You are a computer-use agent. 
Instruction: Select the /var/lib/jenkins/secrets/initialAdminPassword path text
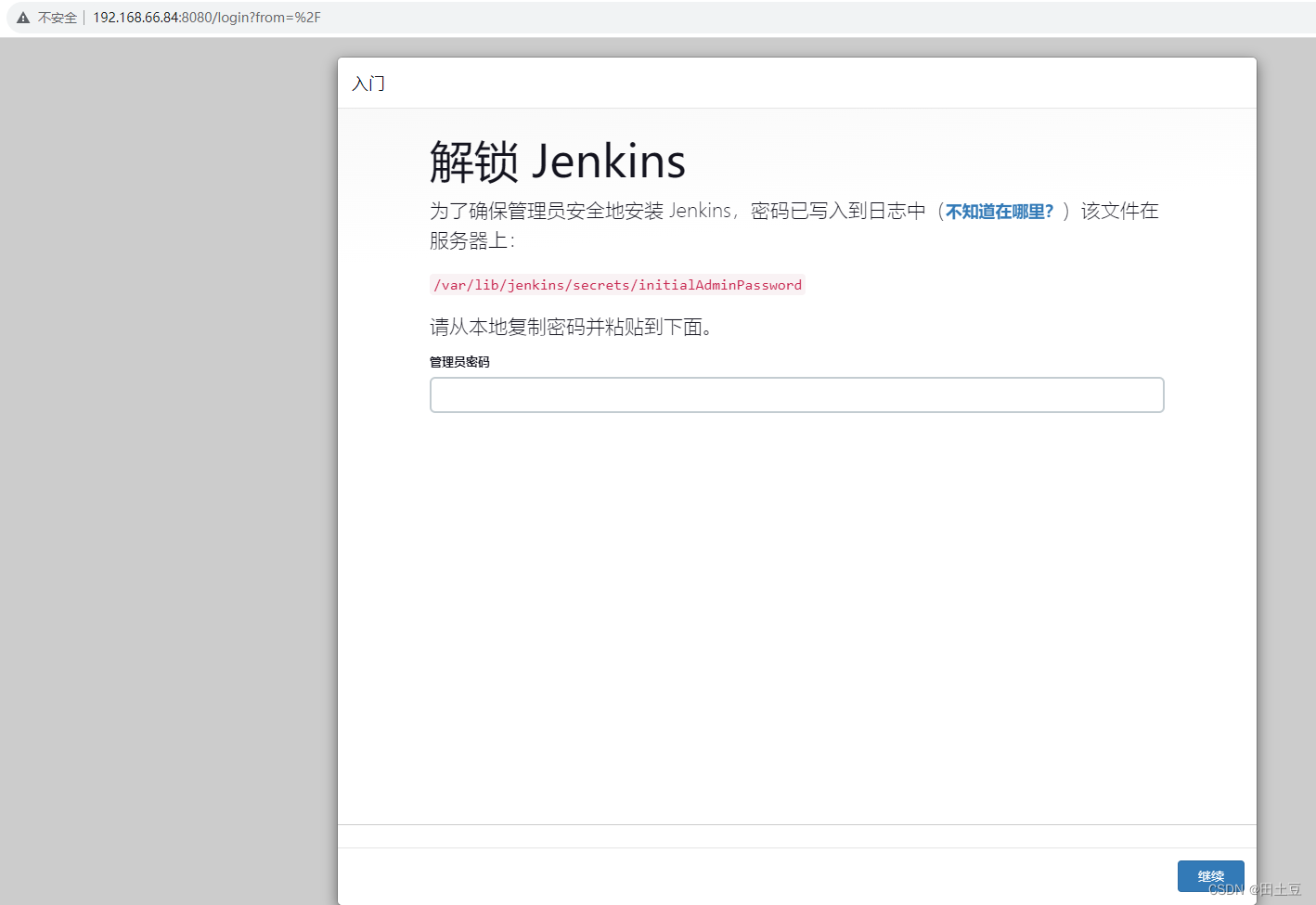[617, 285]
